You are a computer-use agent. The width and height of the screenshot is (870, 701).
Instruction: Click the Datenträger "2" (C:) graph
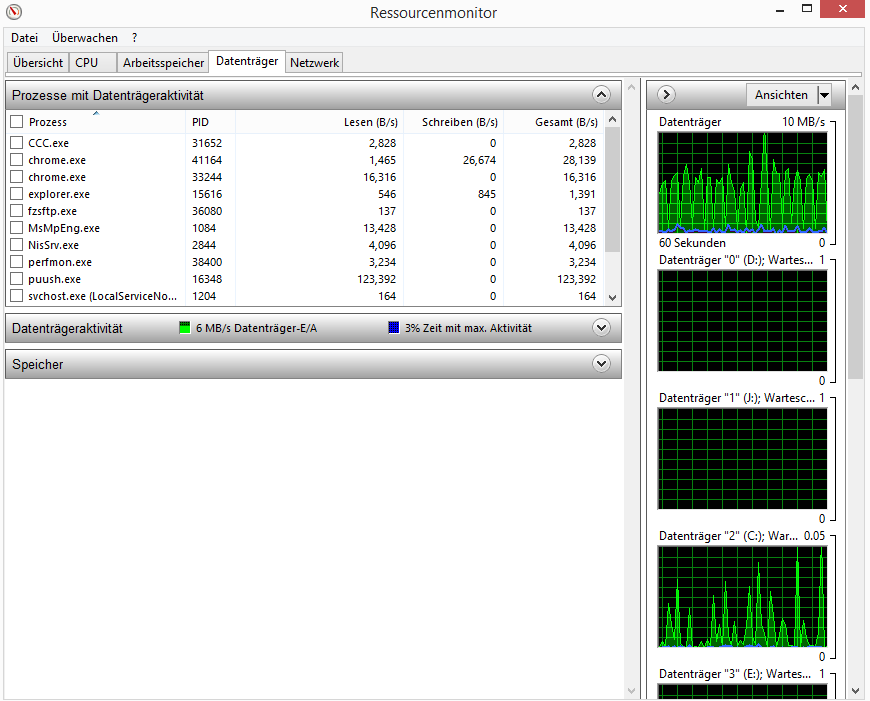[x=742, y=597]
